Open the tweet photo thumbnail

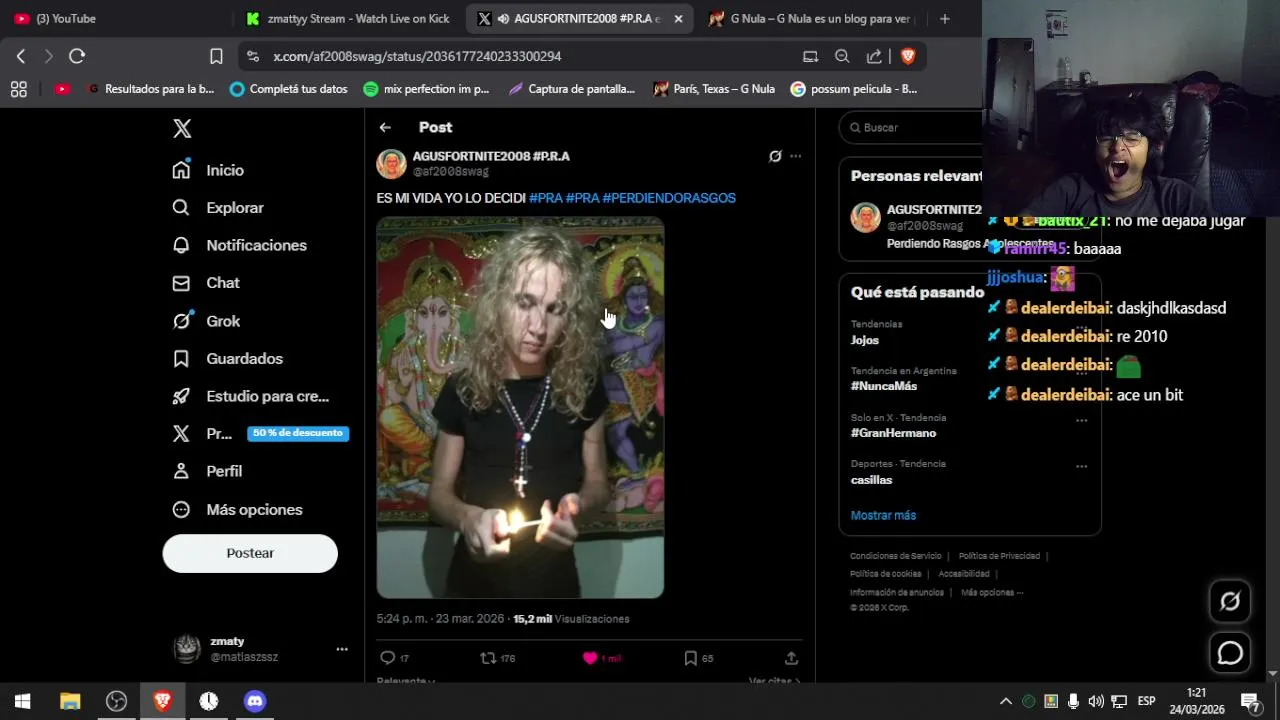(520, 407)
